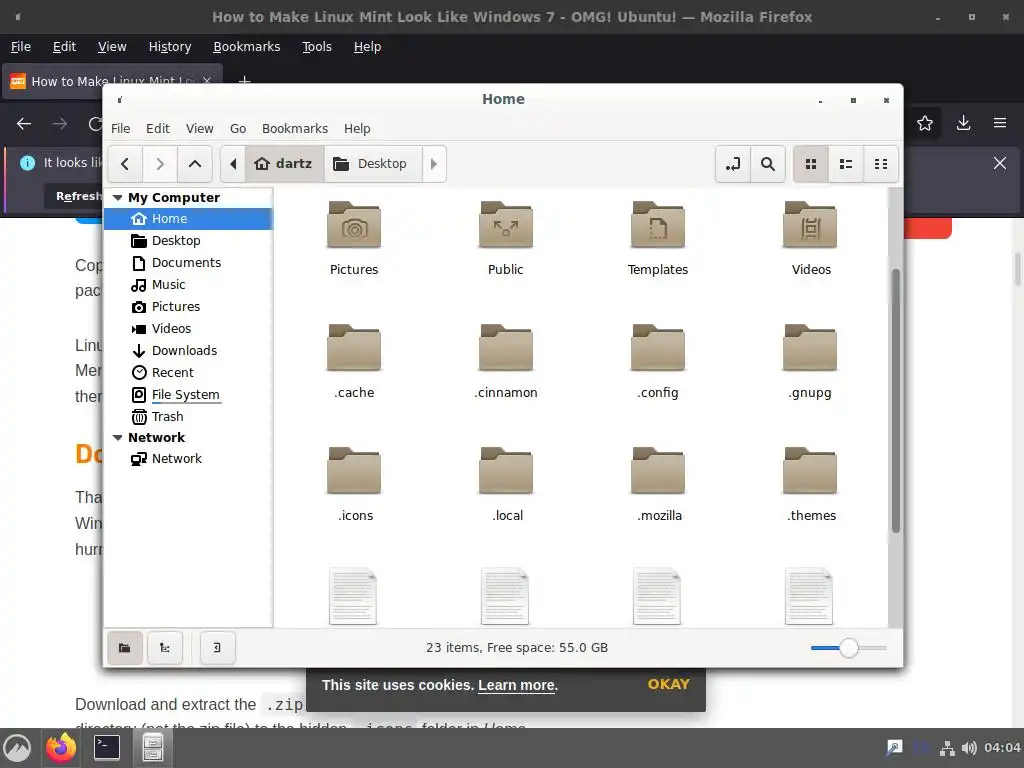Open Documents in sidebar
Image resolution: width=1024 pixels, height=768 pixels.
(x=188, y=263)
